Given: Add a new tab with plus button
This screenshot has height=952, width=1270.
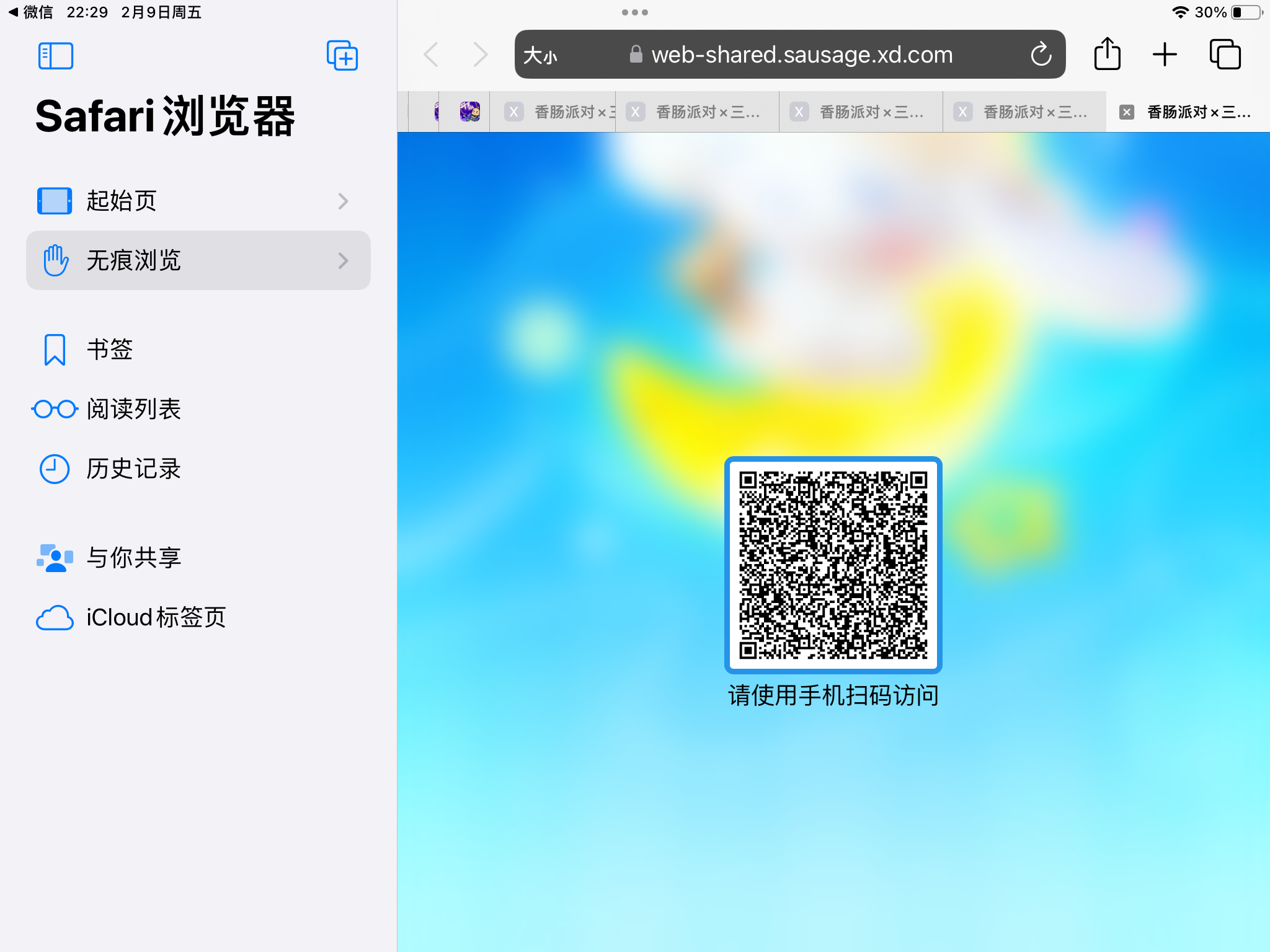Looking at the screenshot, I should tap(1165, 55).
